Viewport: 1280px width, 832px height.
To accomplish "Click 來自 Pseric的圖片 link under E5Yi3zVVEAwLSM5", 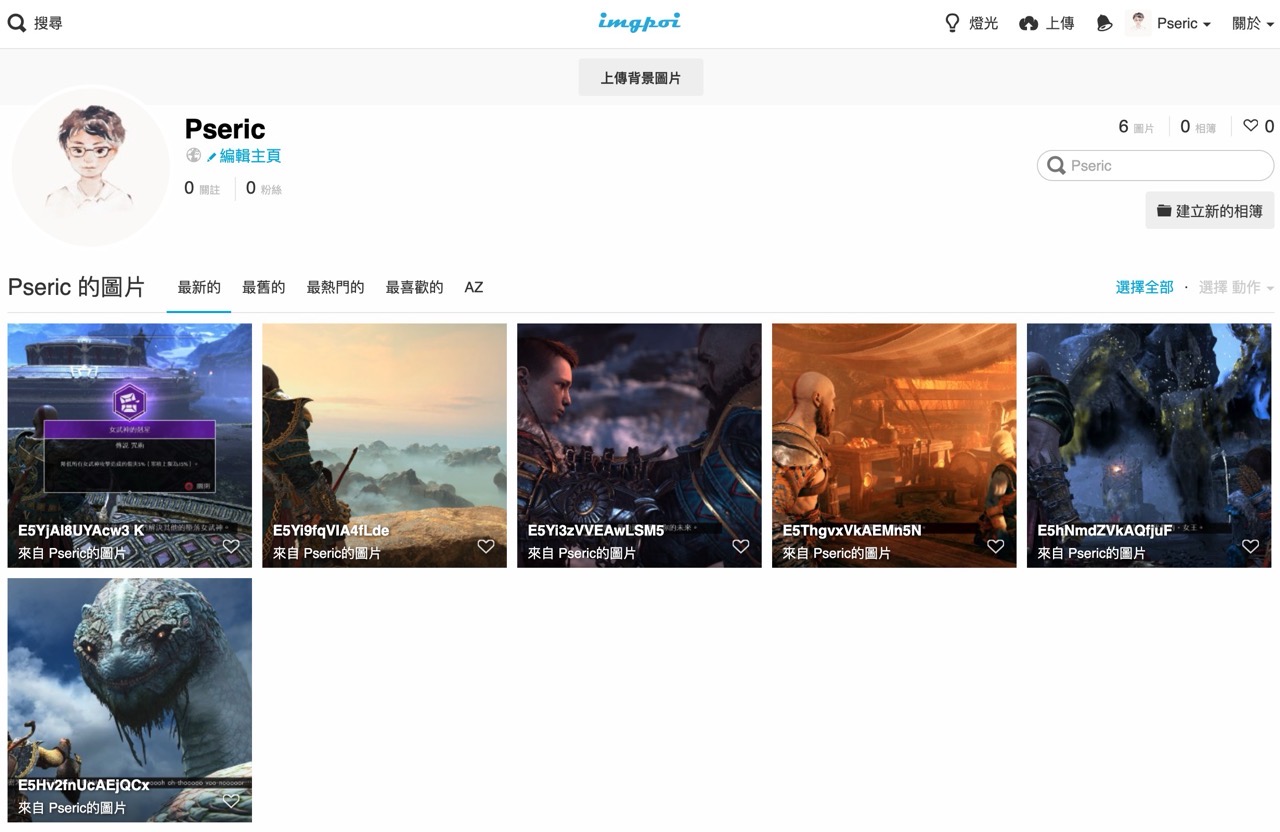I will coord(582,553).
